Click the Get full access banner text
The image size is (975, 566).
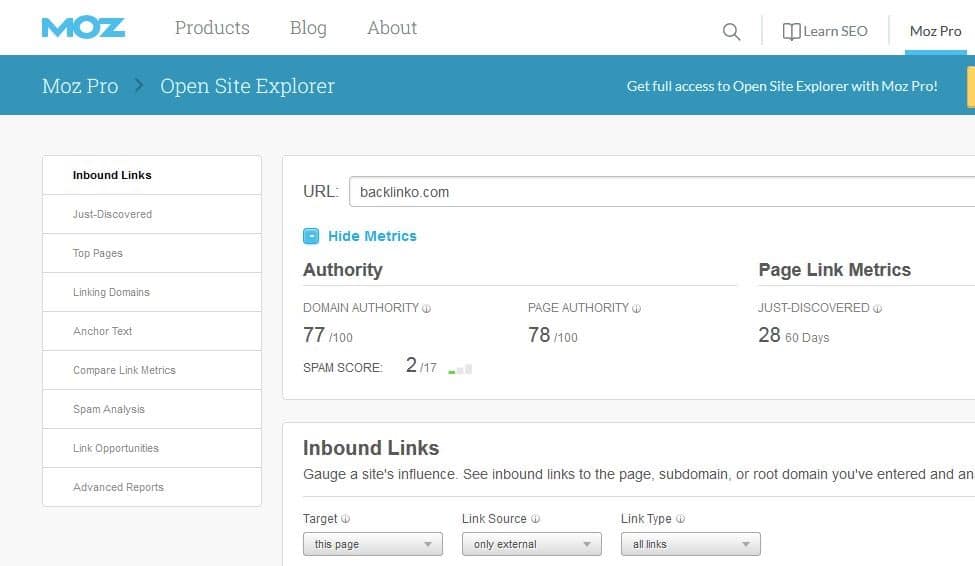782,86
